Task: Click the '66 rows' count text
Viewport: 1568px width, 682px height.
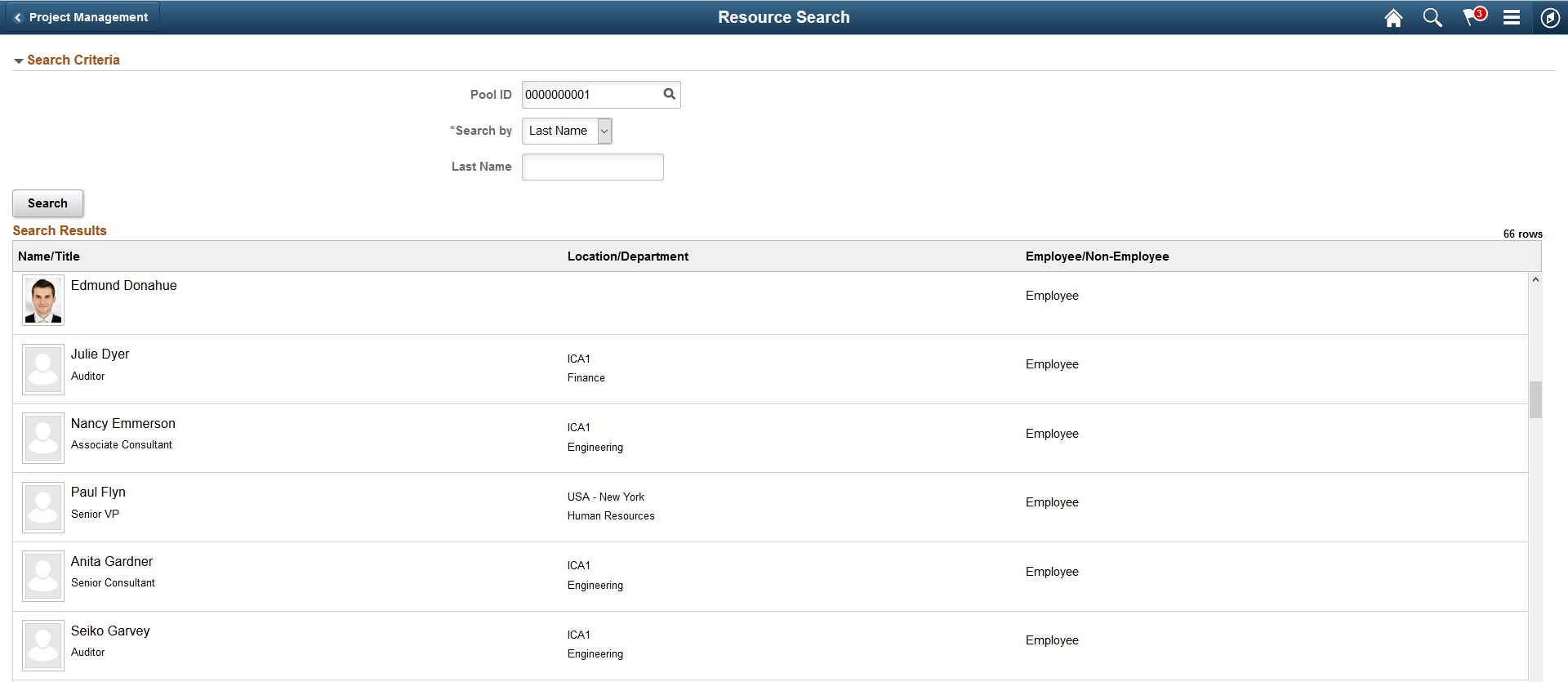Action: (1523, 234)
